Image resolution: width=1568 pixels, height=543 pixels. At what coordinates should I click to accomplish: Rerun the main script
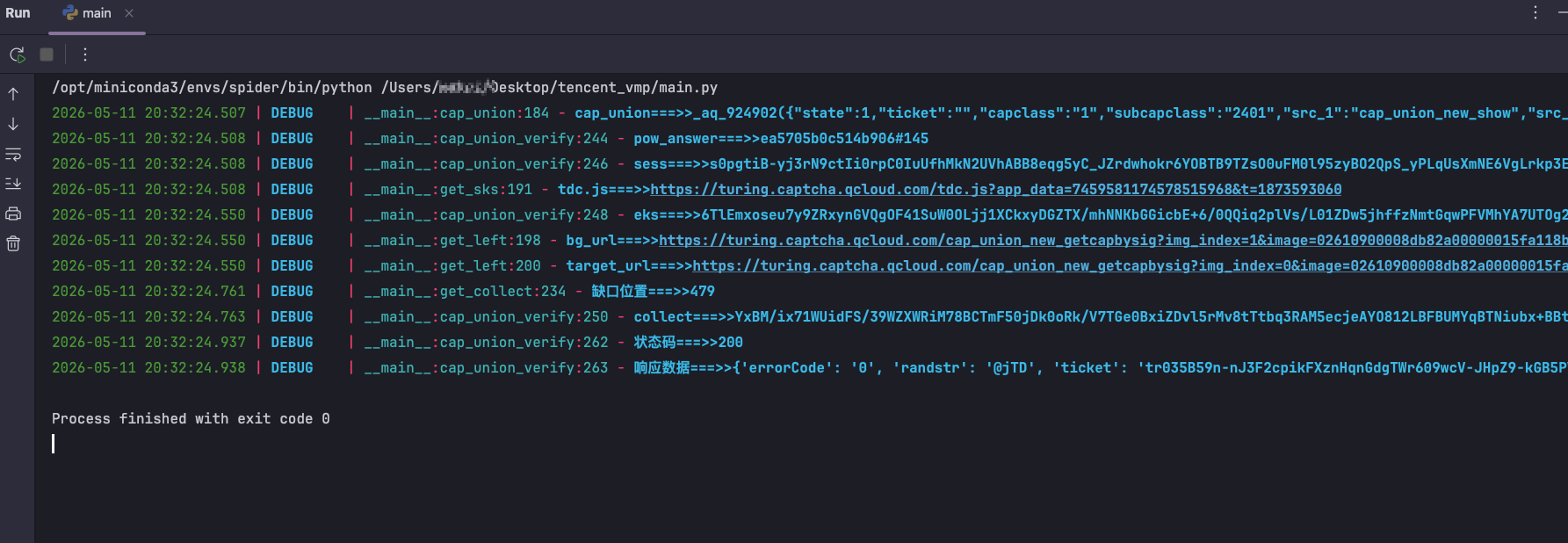17,54
